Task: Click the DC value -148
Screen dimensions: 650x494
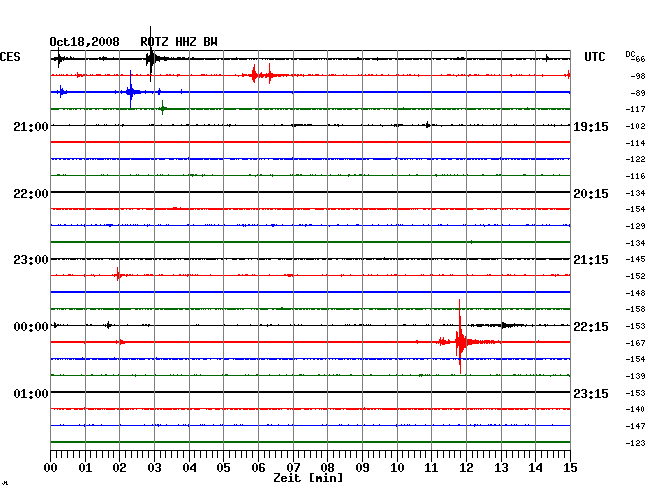Action: (635, 293)
